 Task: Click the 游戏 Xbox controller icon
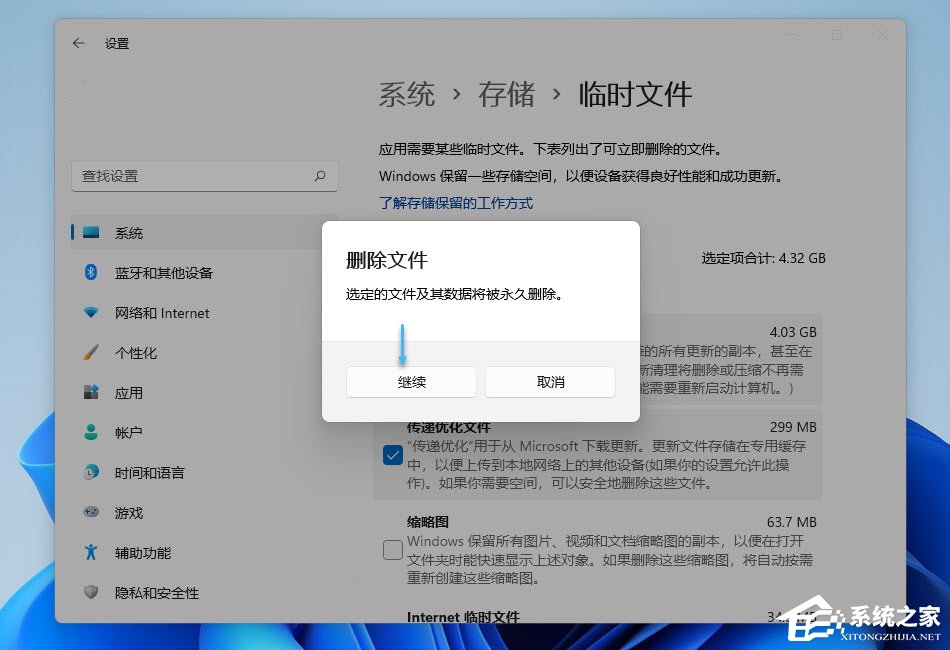click(93, 512)
